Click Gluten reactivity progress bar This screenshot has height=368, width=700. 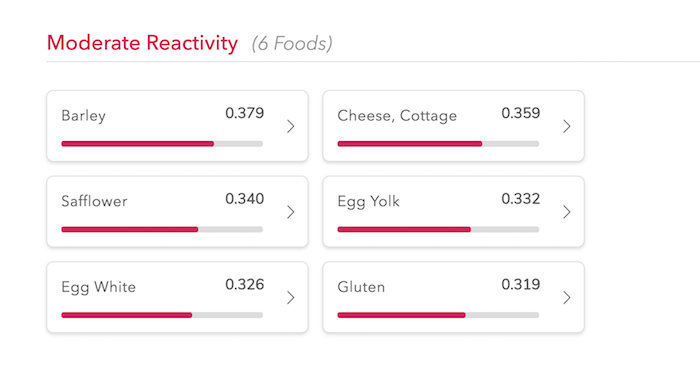click(x=438, y=315)
